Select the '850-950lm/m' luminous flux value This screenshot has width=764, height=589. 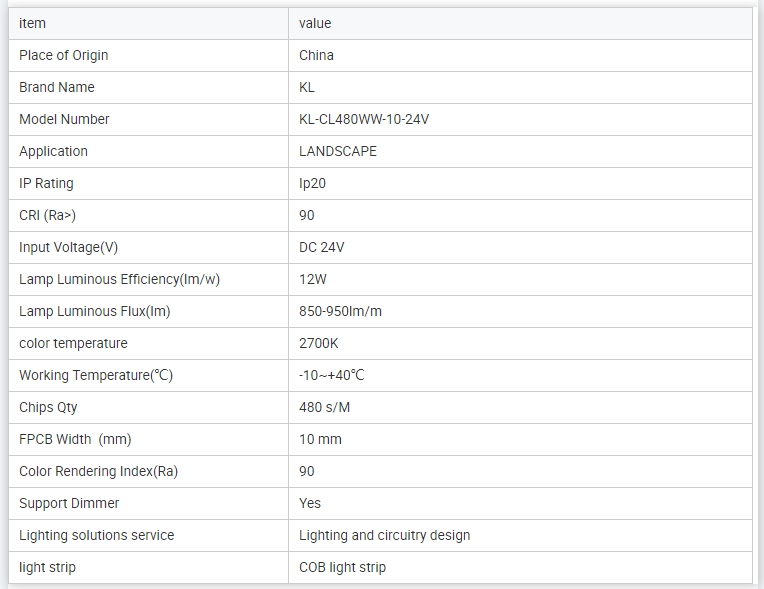pyautogui.click(x=340, y=311)
